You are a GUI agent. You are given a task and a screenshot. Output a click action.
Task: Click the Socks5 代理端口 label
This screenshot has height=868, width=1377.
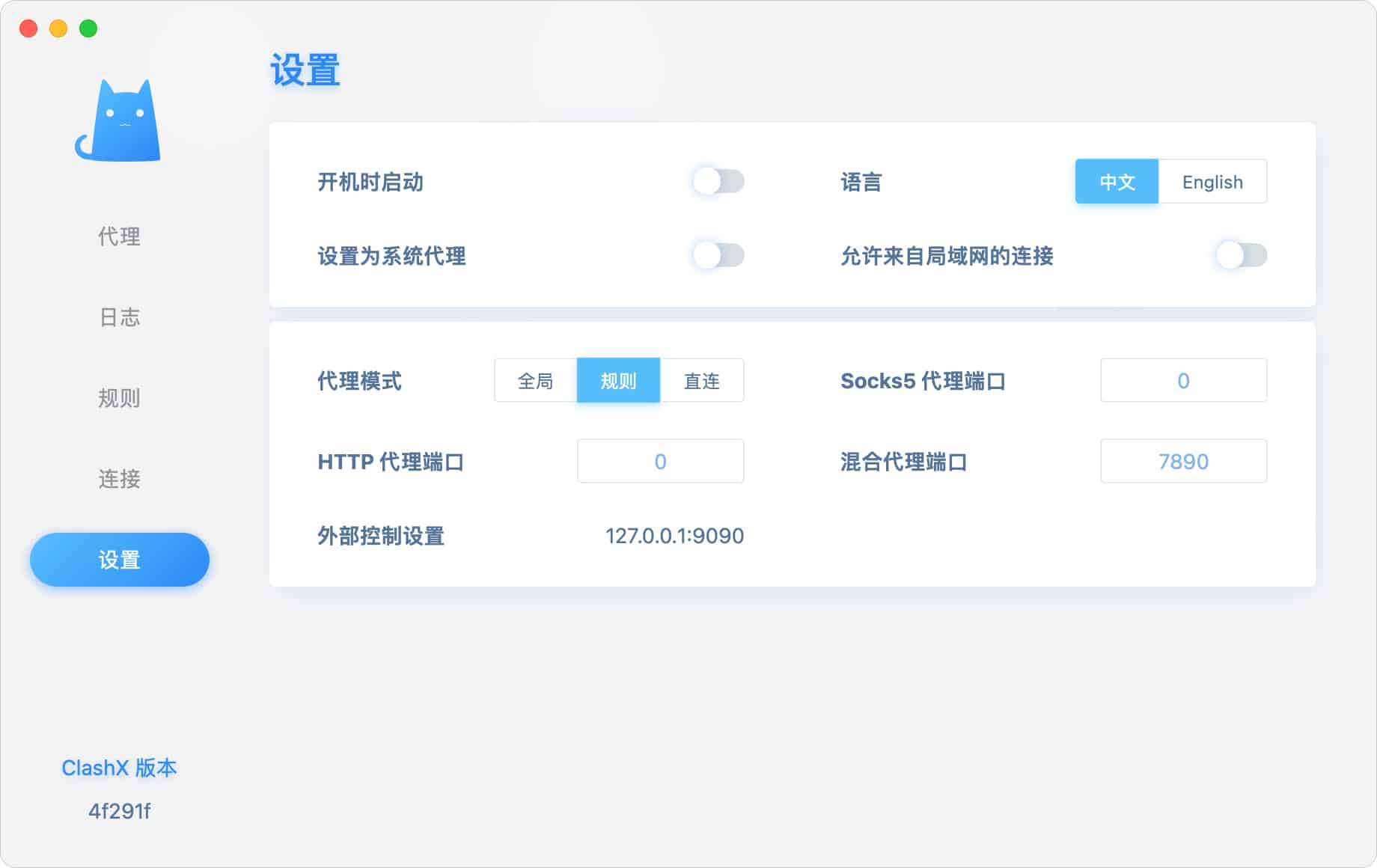[923, 381]
